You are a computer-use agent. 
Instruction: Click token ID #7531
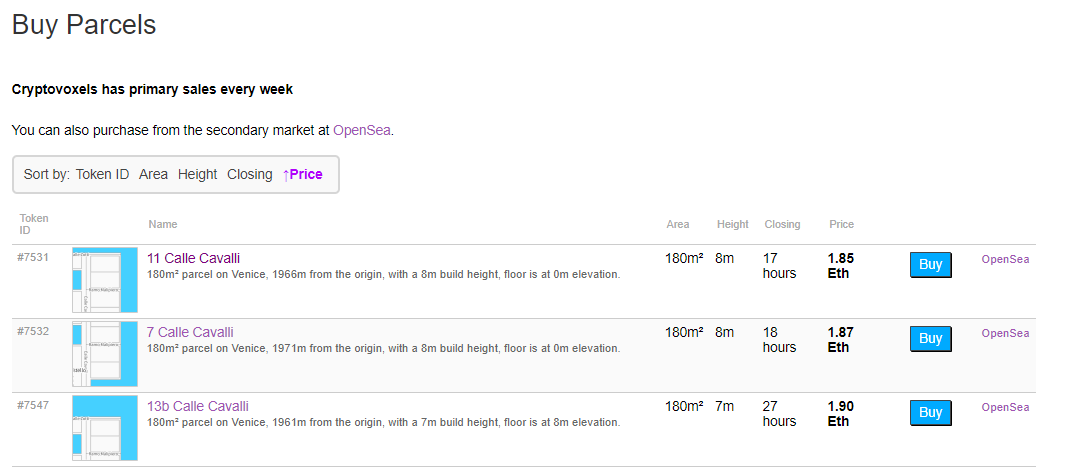pyautogui.click(x=33, y=258)
